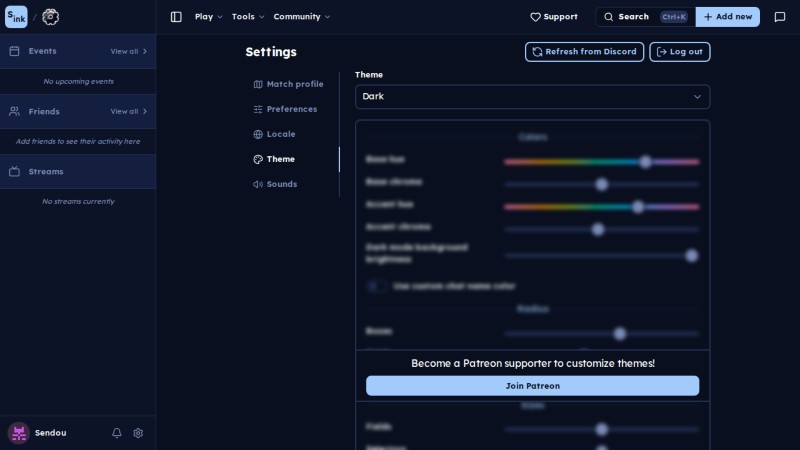800x450 pixels.
Task: Click the Sendou username
Action: pyautogui.click(x=51, y=433)
